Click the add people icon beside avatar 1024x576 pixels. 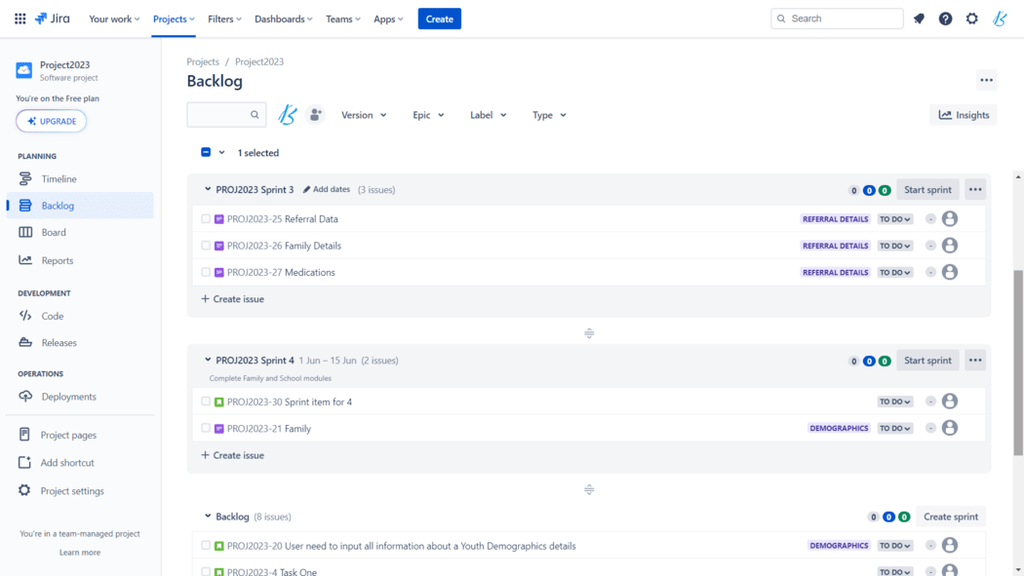point(315,115)
